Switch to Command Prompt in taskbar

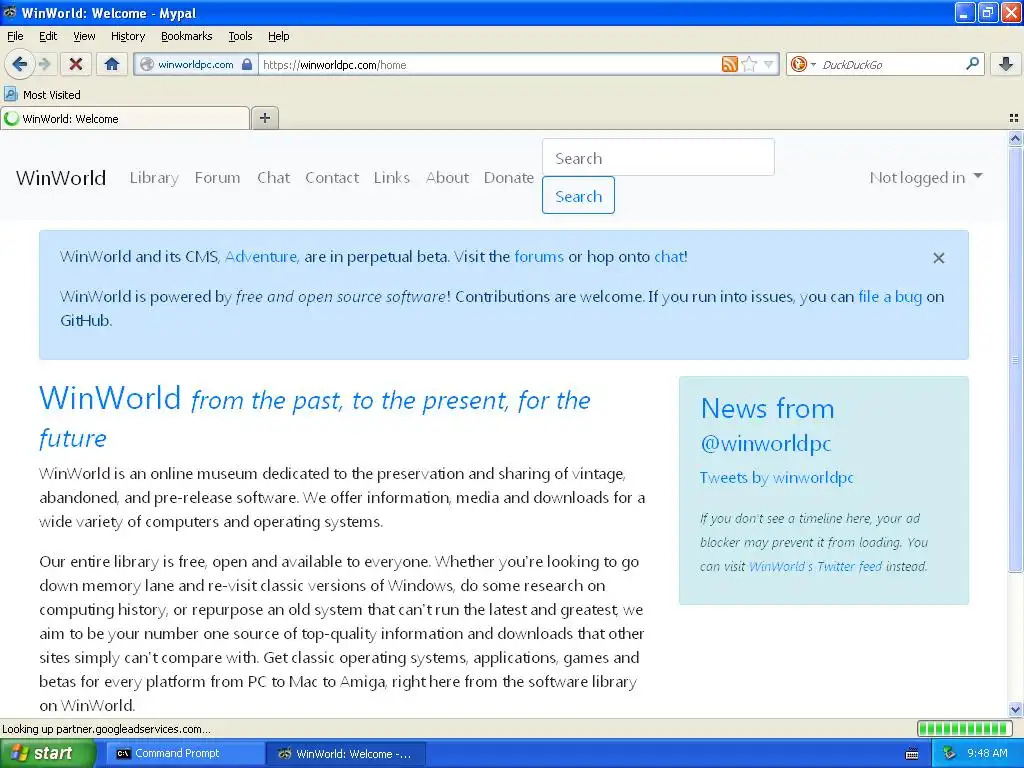185,754
